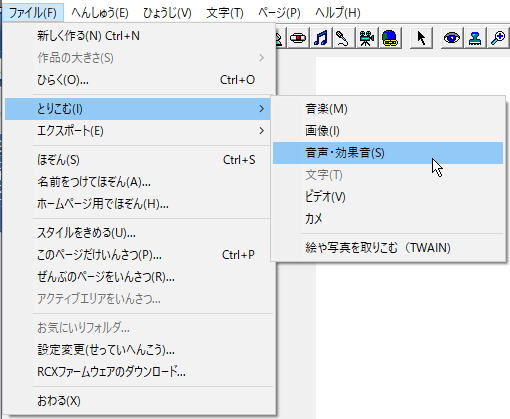This screenshot has height=419, width=510.
Task: Expand the エクスポート(E) submenu arrow
Action: 262,131
